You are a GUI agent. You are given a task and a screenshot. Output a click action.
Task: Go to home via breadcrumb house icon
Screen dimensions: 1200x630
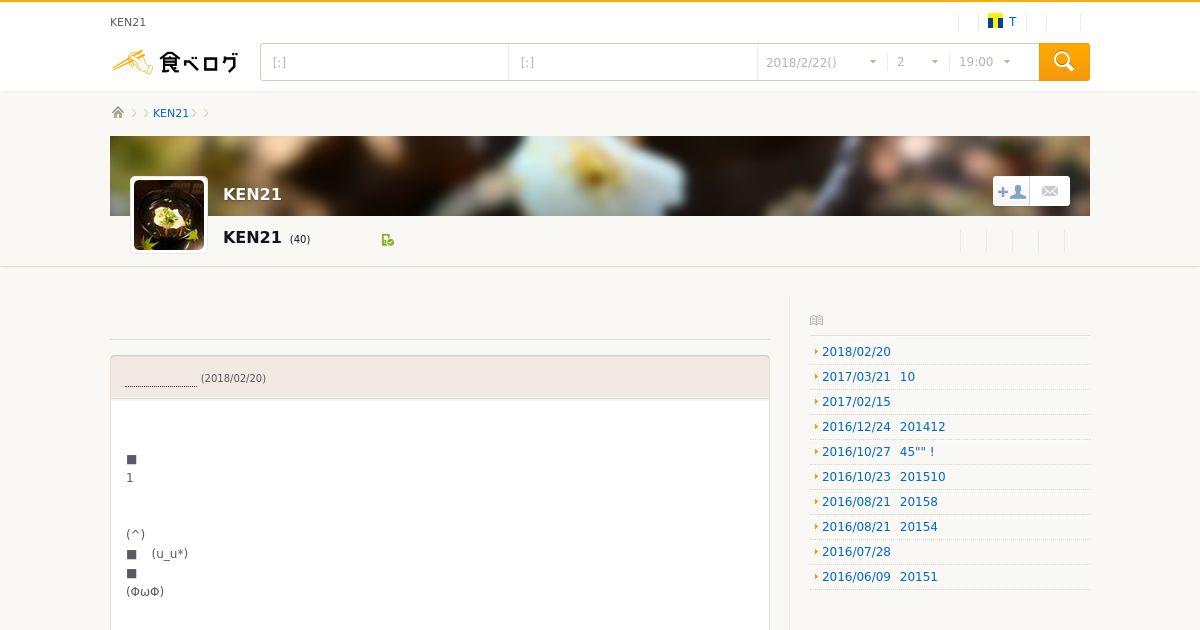(x=118, y=113)
